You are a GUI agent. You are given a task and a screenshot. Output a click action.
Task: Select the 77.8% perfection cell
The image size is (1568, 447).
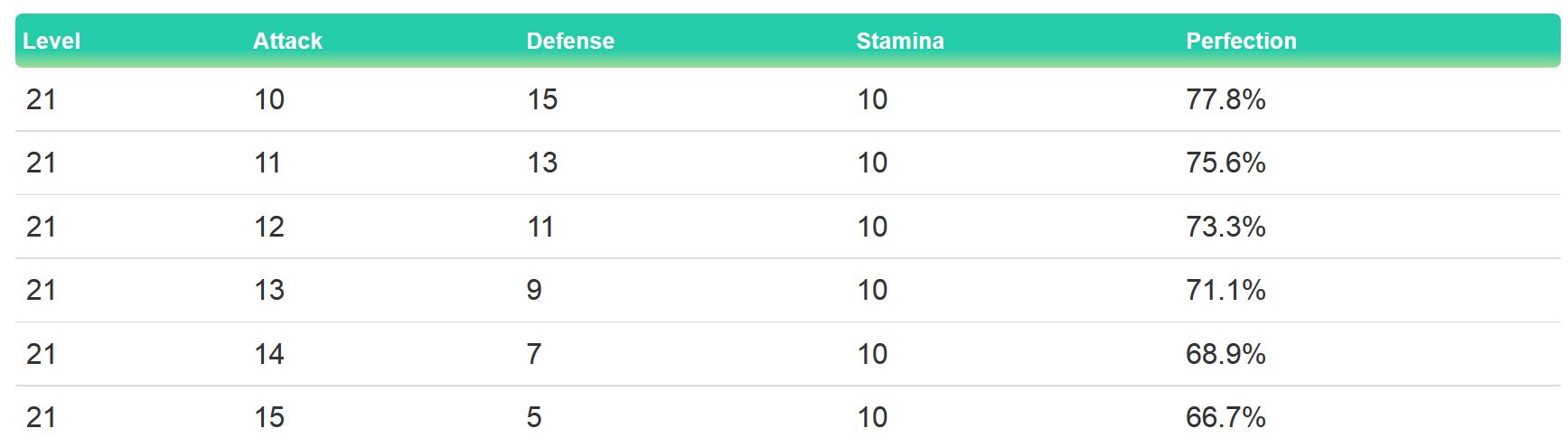(x=1225, y=99)
